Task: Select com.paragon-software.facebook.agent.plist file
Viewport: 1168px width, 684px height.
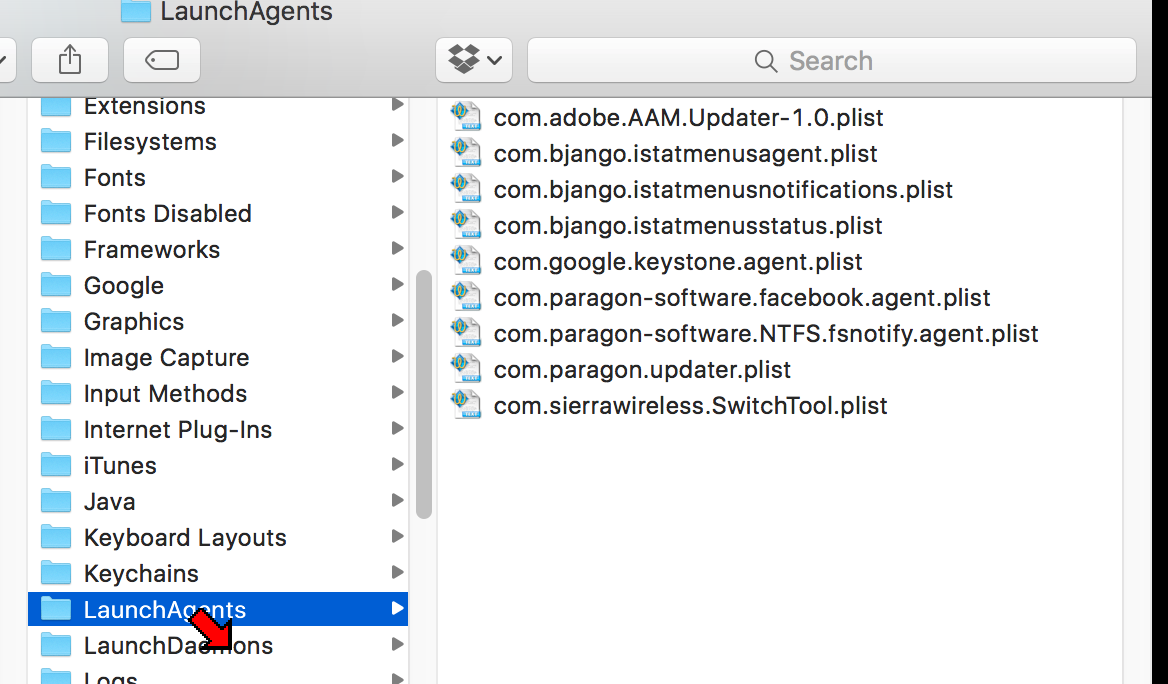Action: (x=741, y=298)
